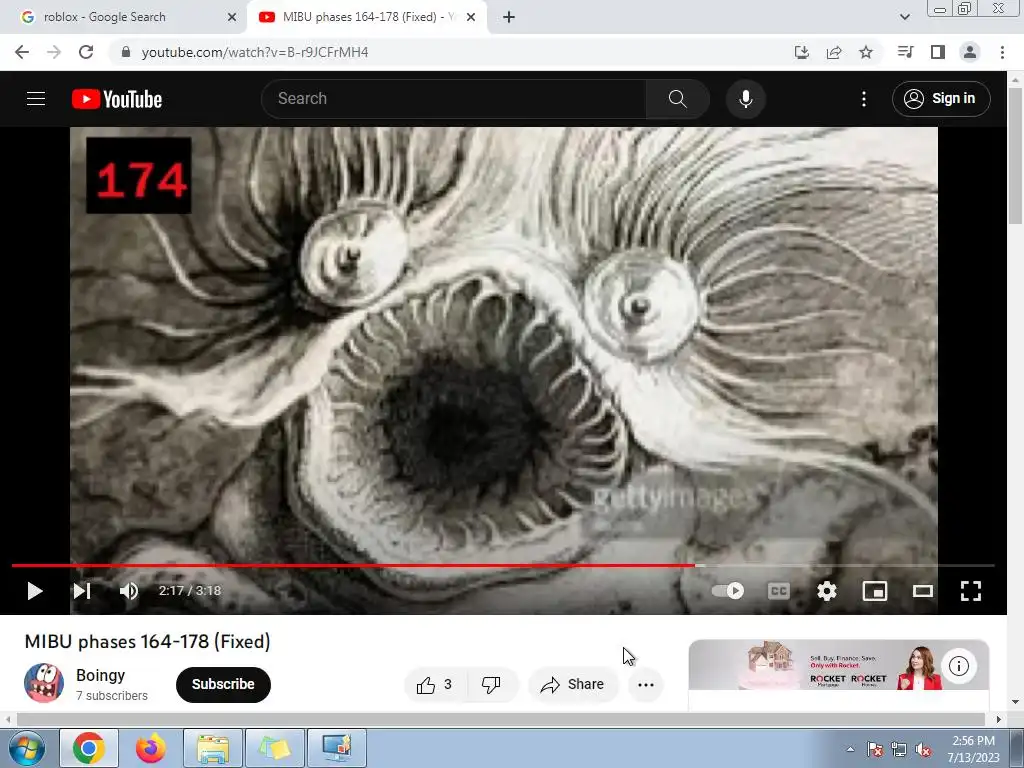Open the Chrome profile avatar
Image resolution: width=1024 pixels, height=768 pixels.
(x=970, y=52)
